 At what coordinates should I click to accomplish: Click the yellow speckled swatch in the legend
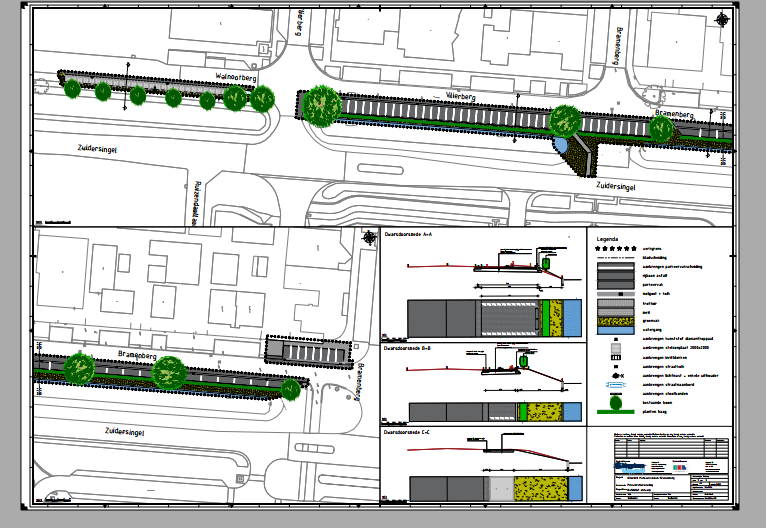(x=616, y=320)
